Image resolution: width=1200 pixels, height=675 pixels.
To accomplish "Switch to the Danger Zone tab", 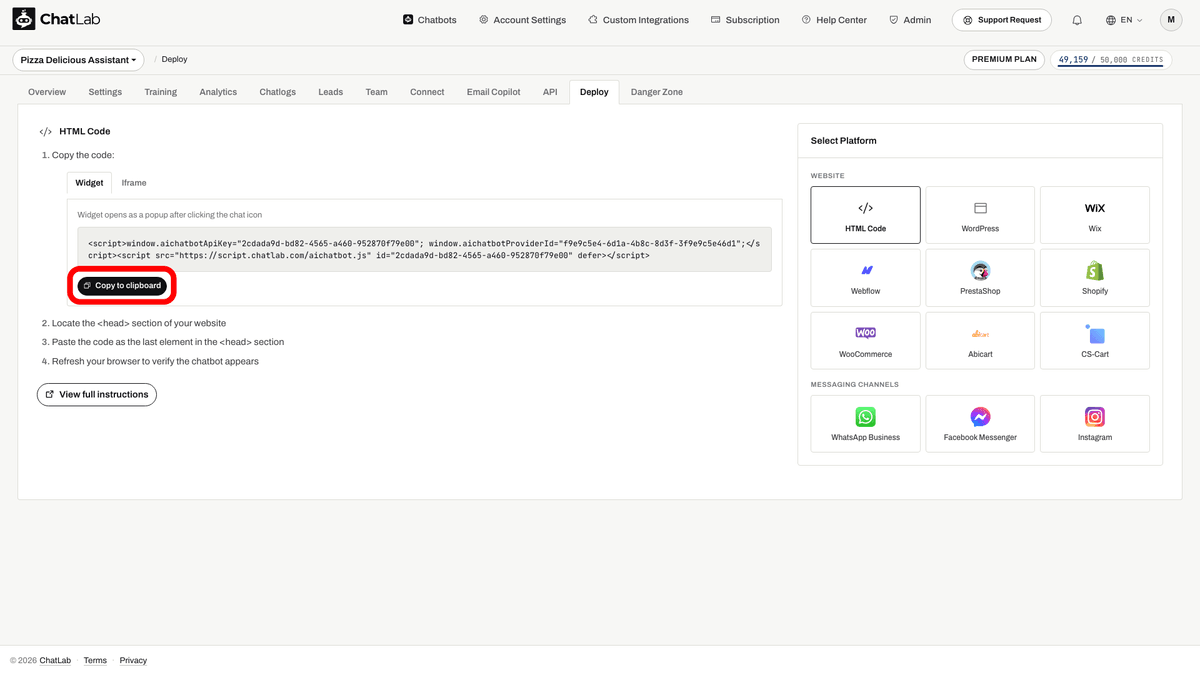I will (x=657, y=92).
